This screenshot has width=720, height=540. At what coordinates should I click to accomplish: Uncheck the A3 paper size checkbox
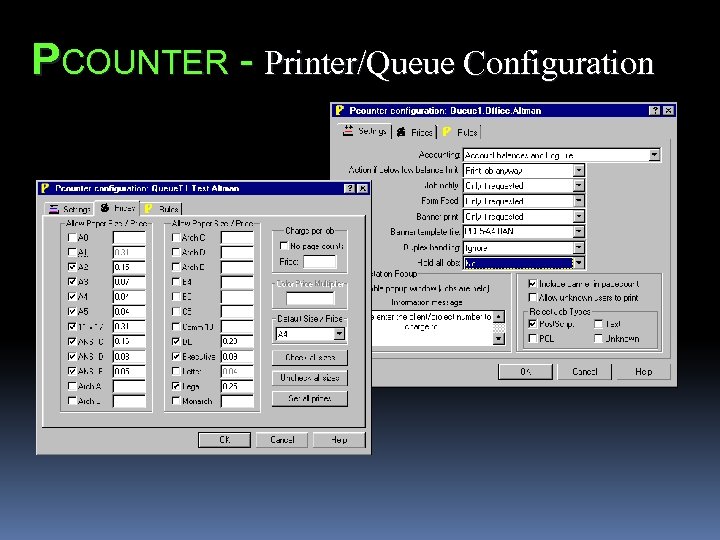72,281
